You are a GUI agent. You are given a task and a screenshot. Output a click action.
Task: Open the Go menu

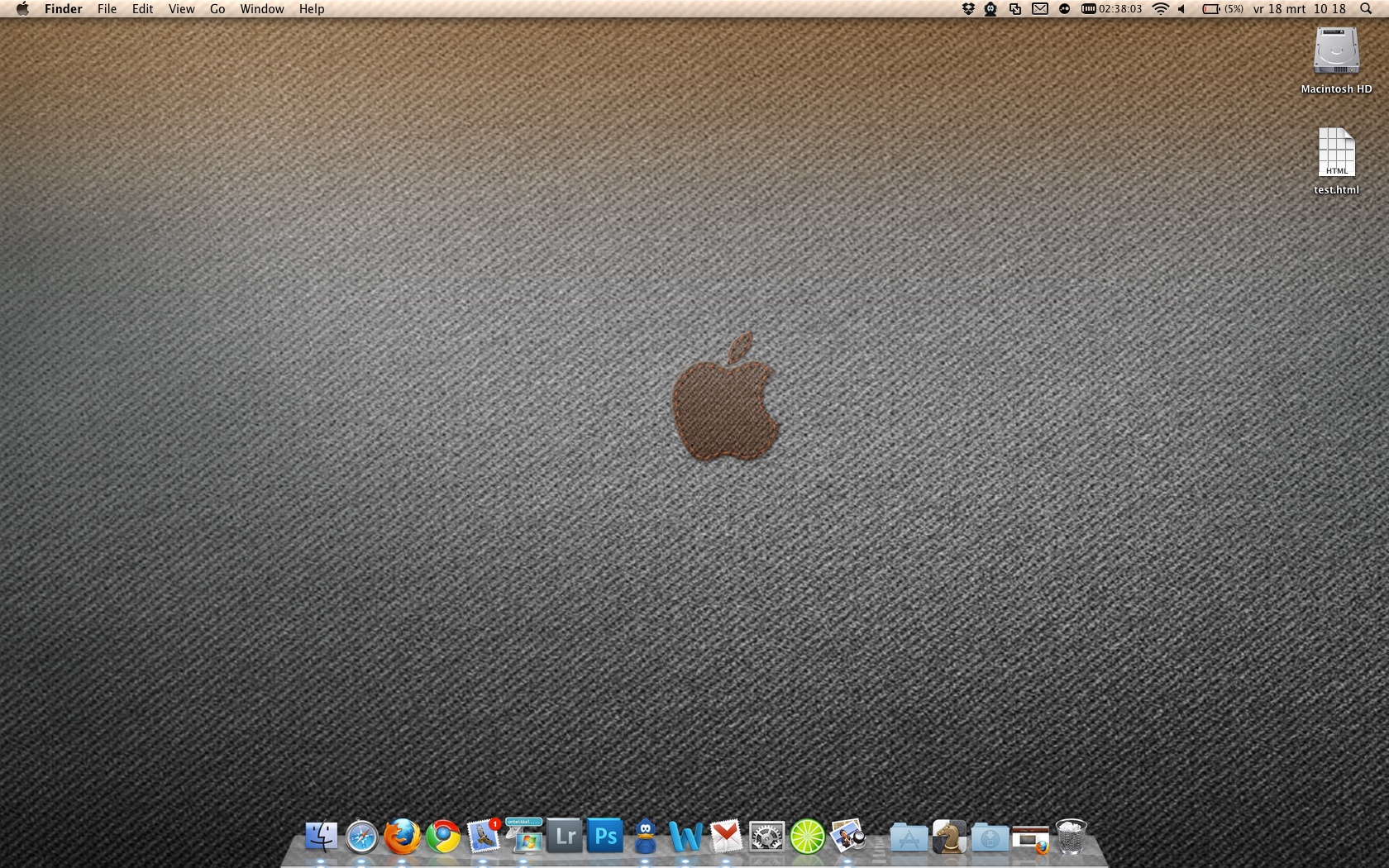click(x=217, y=9)
